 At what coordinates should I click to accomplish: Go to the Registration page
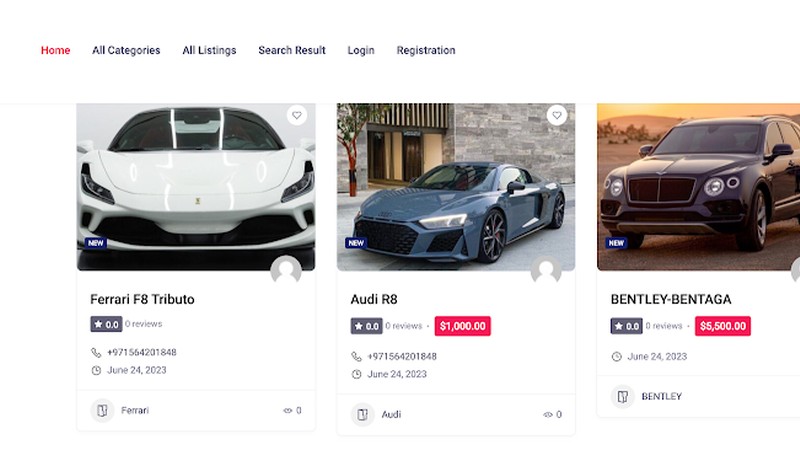click(426, 50)
